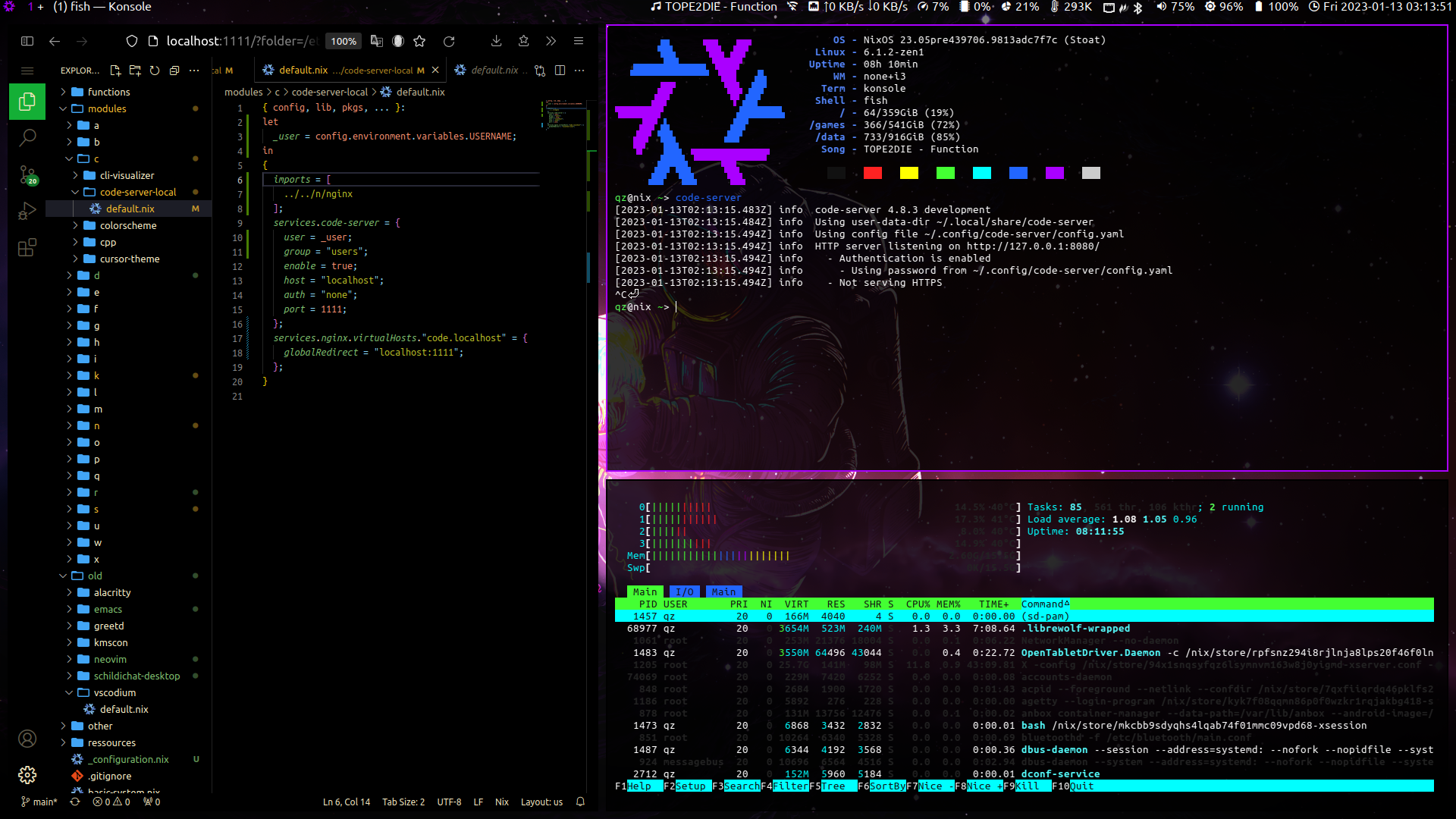1456x819 pixels.
Task: Select the I/O tab in htop
Action: [684, 591]
